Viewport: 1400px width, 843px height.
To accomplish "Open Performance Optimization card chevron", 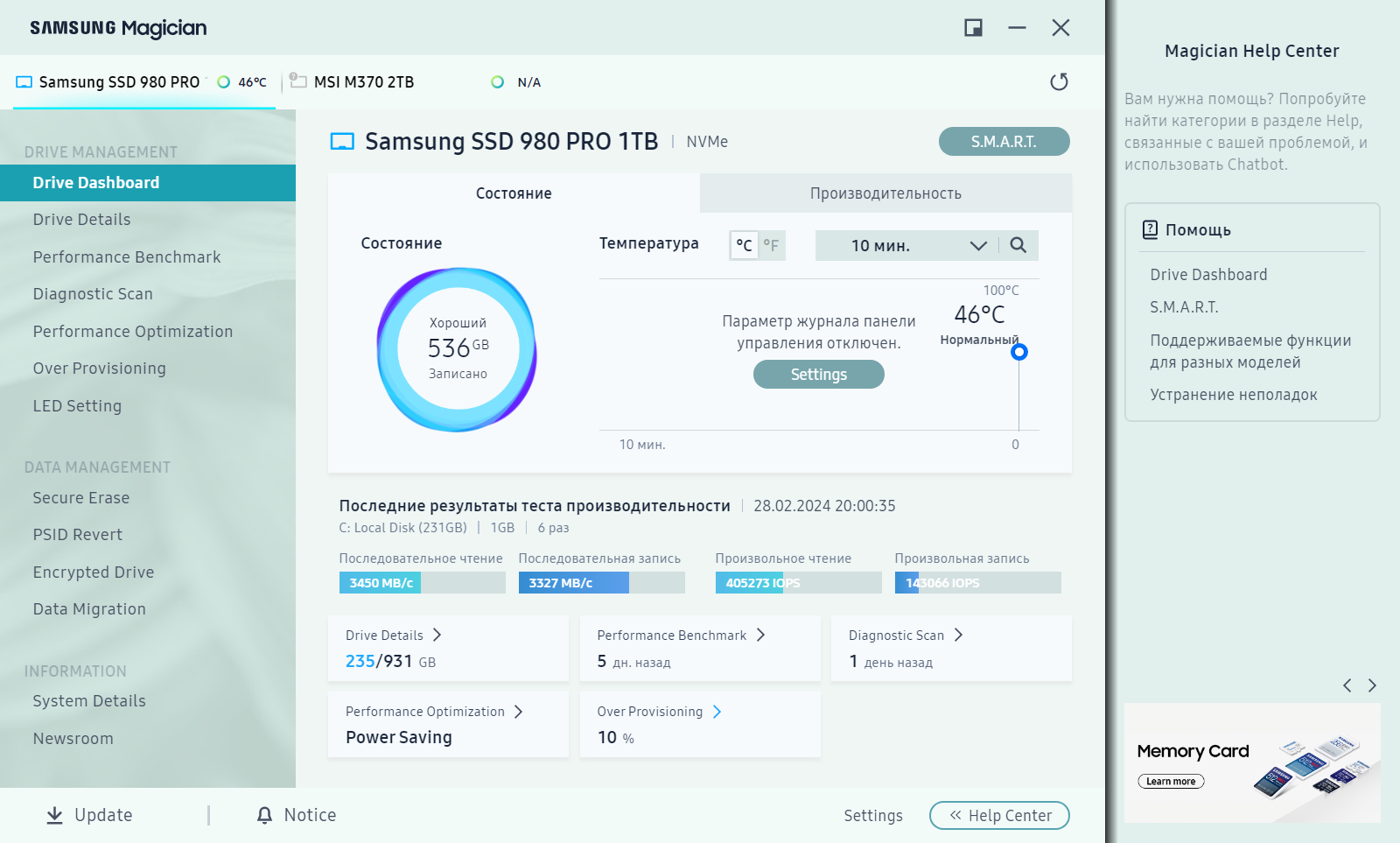I will coord(518,712).
